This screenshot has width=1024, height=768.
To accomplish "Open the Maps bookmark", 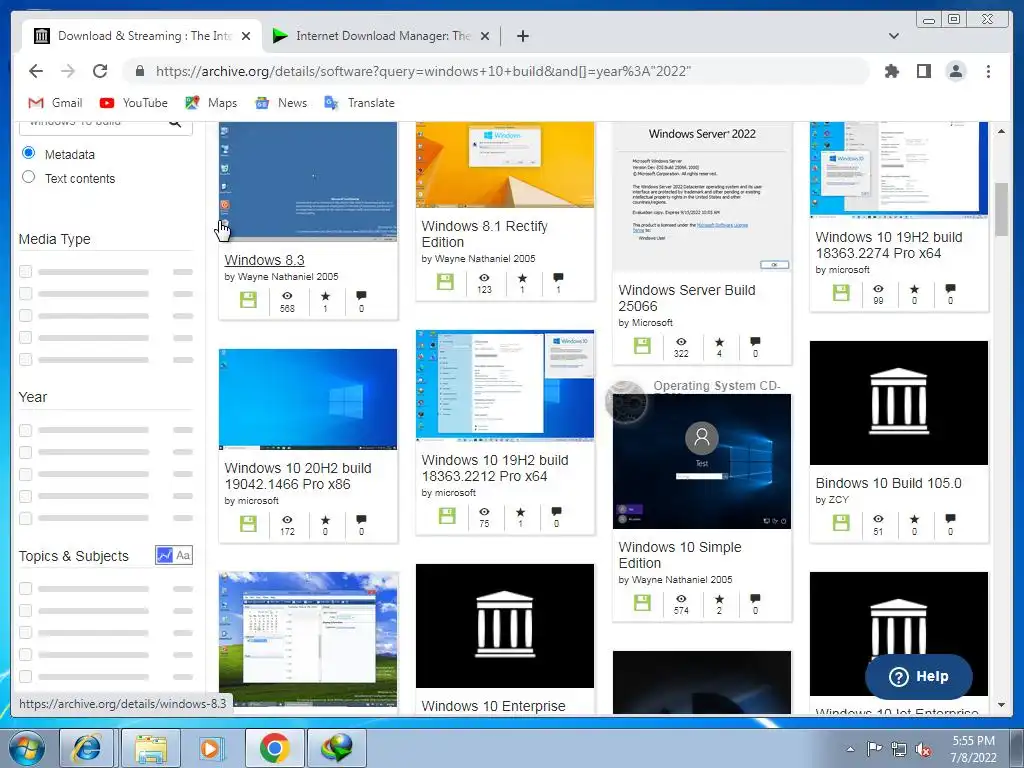I will (x=211, y=103).
